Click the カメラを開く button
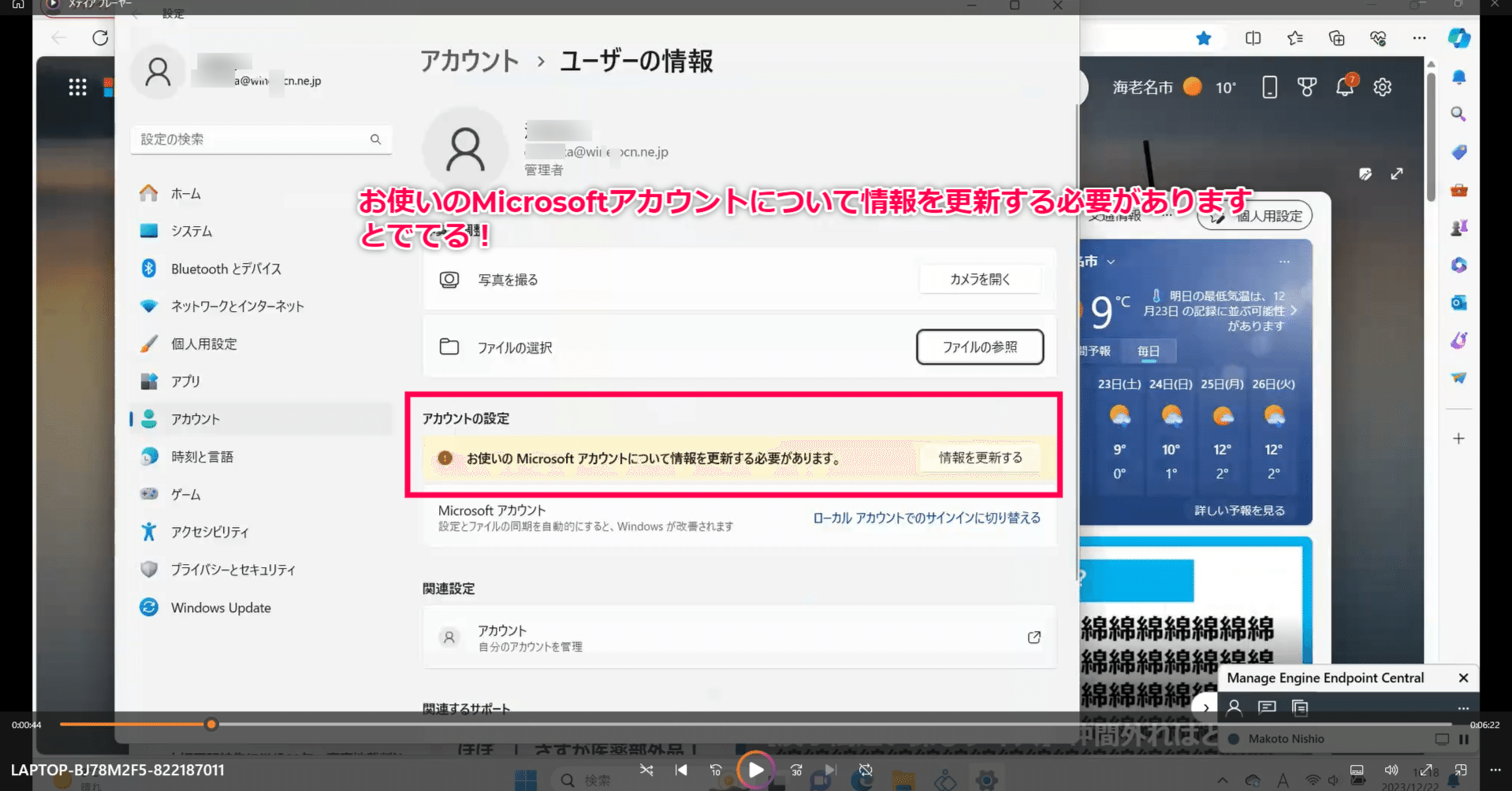Screen dimensions: 1512x791 (x=980, y=279)
